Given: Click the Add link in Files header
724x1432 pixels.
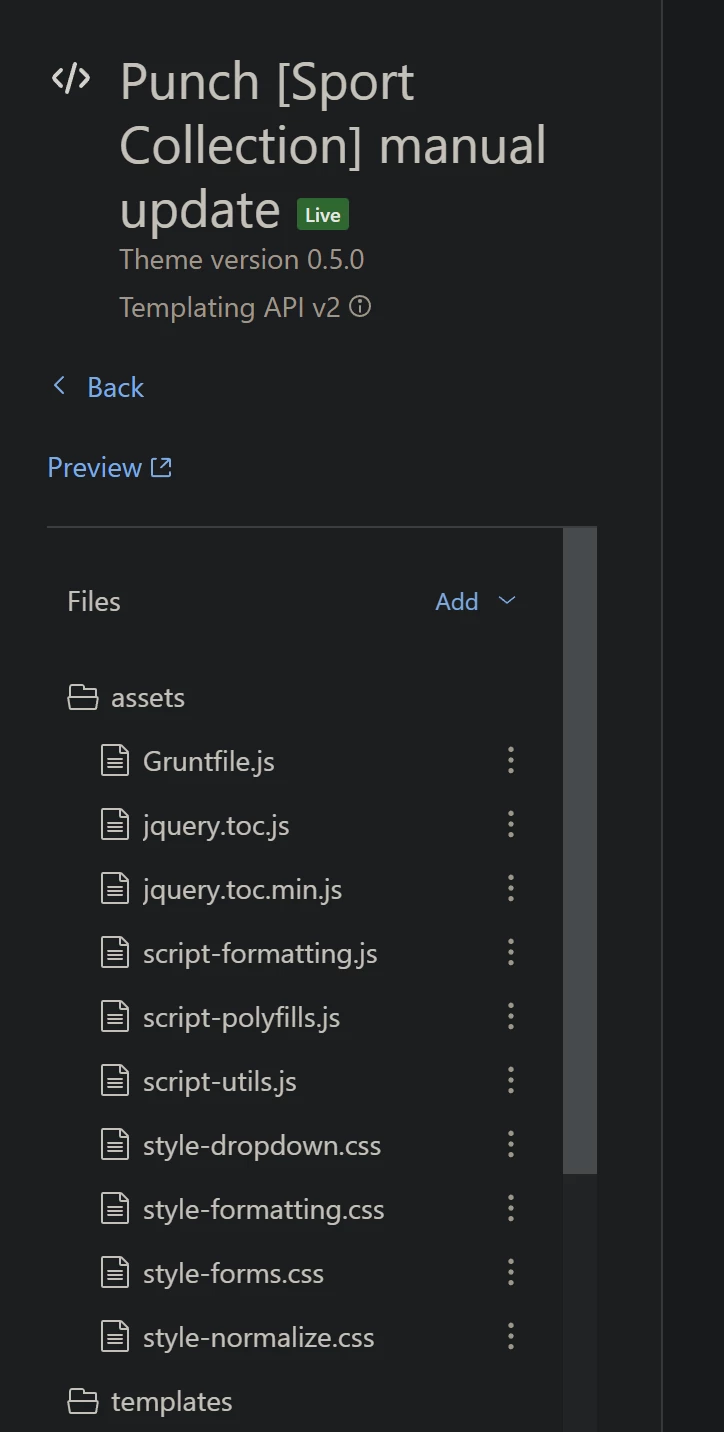Looking at the screenshot, I should point(457,601).
